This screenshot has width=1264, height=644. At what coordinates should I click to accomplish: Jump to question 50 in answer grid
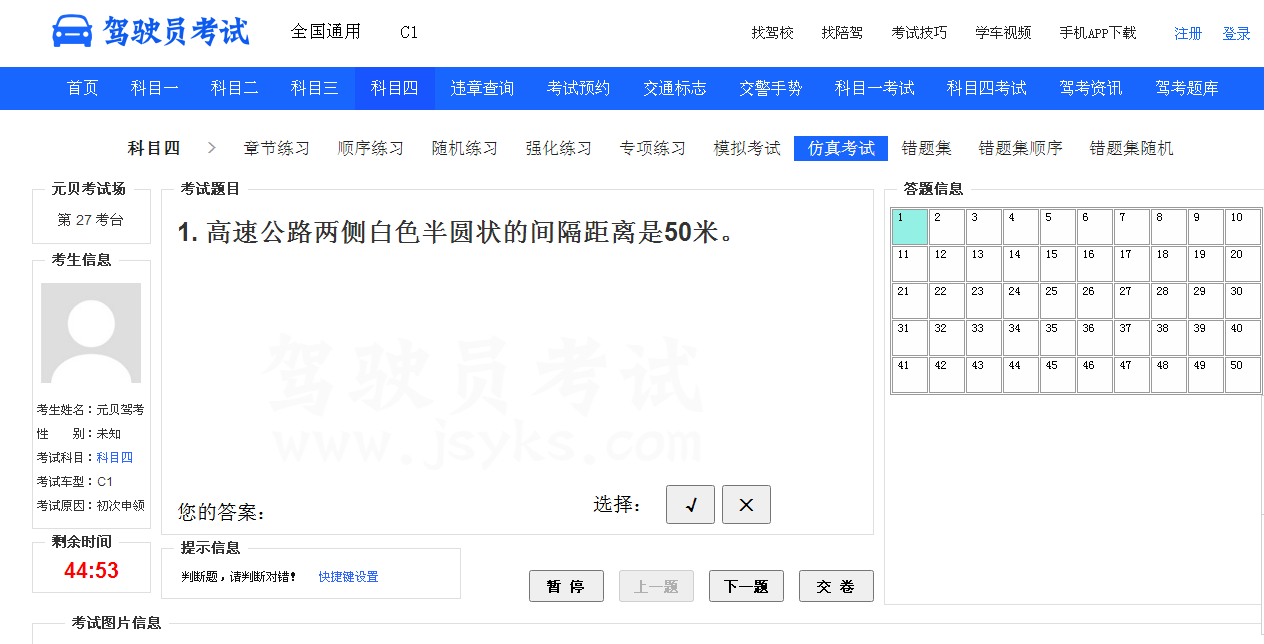(x=1243, y=375)
